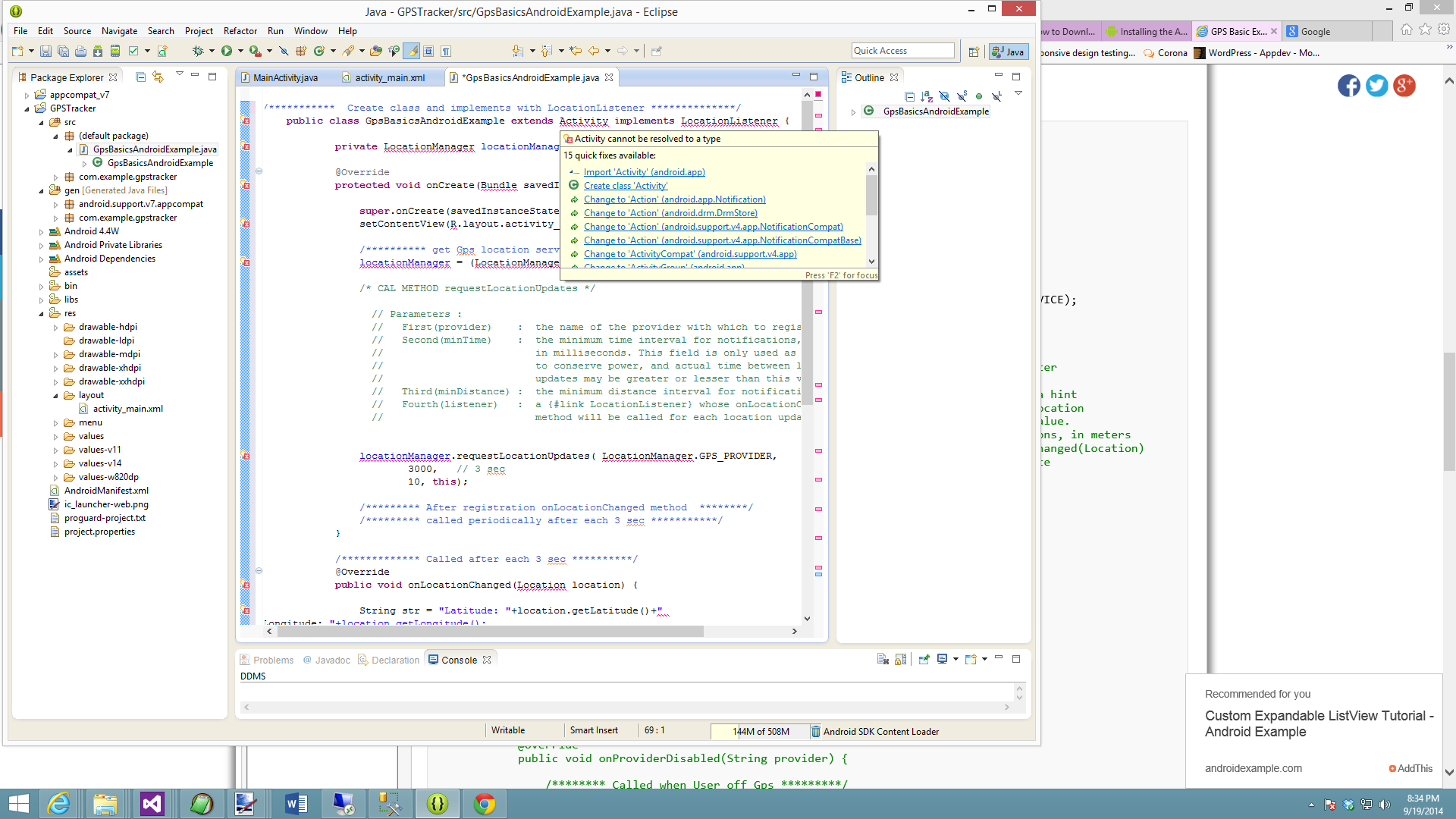Click the heap memory usage bar
The image size is (1456, 819).
[760, 731]
